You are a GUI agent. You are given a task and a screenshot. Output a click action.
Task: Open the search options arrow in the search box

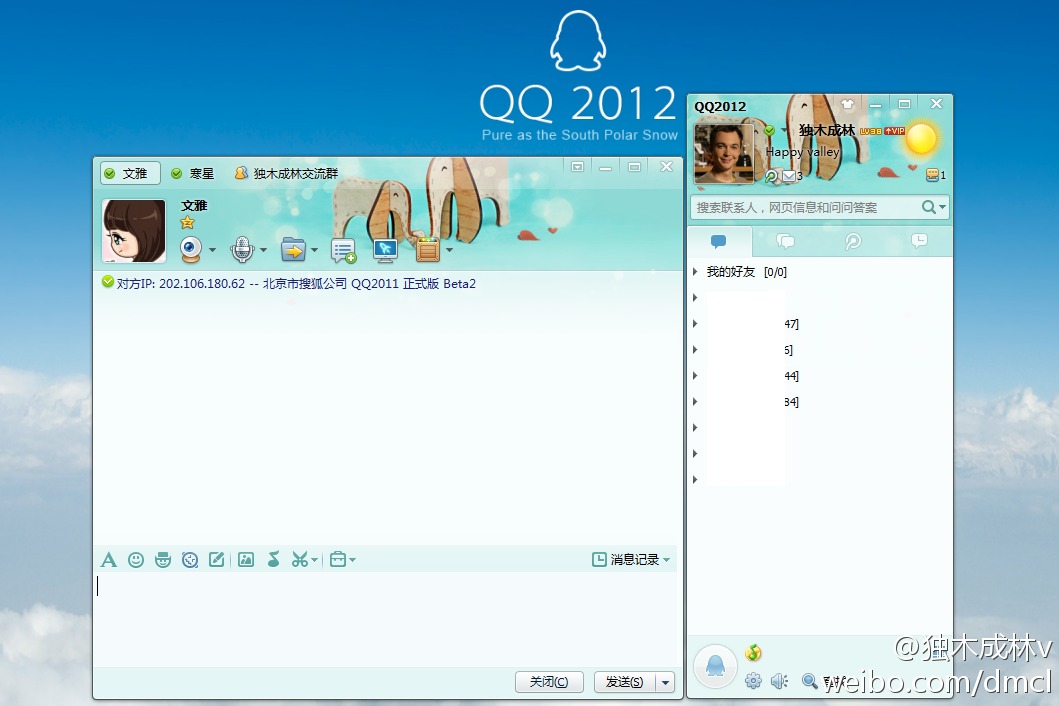tap(942, 207)
